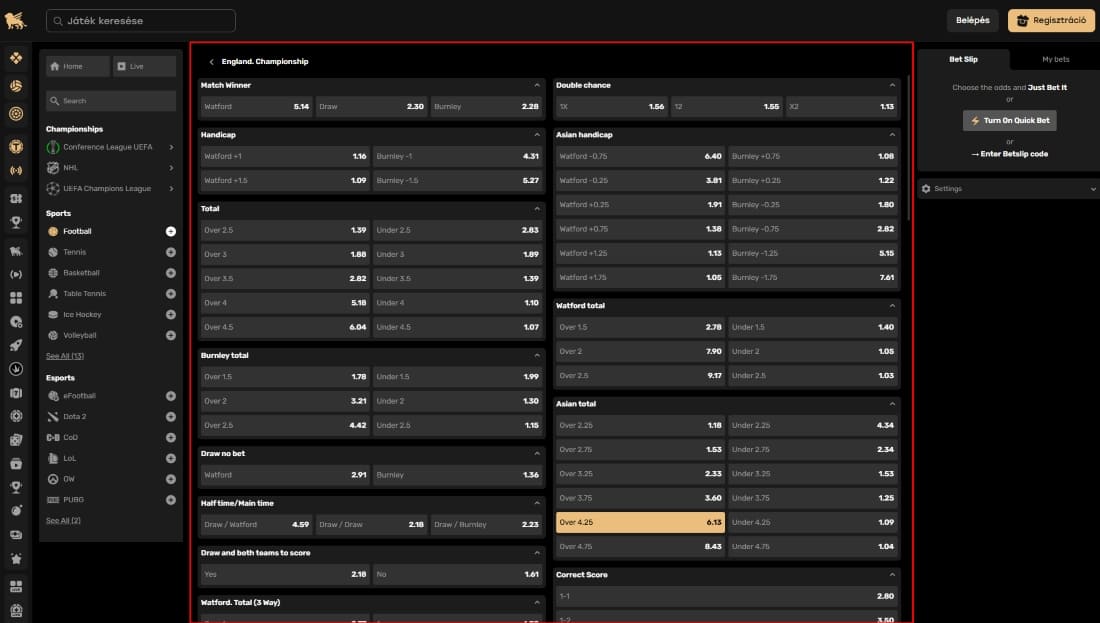Screen dimensions: 1100x623
Task: Click the eFootball esports icon
Action: pos(53,396)
